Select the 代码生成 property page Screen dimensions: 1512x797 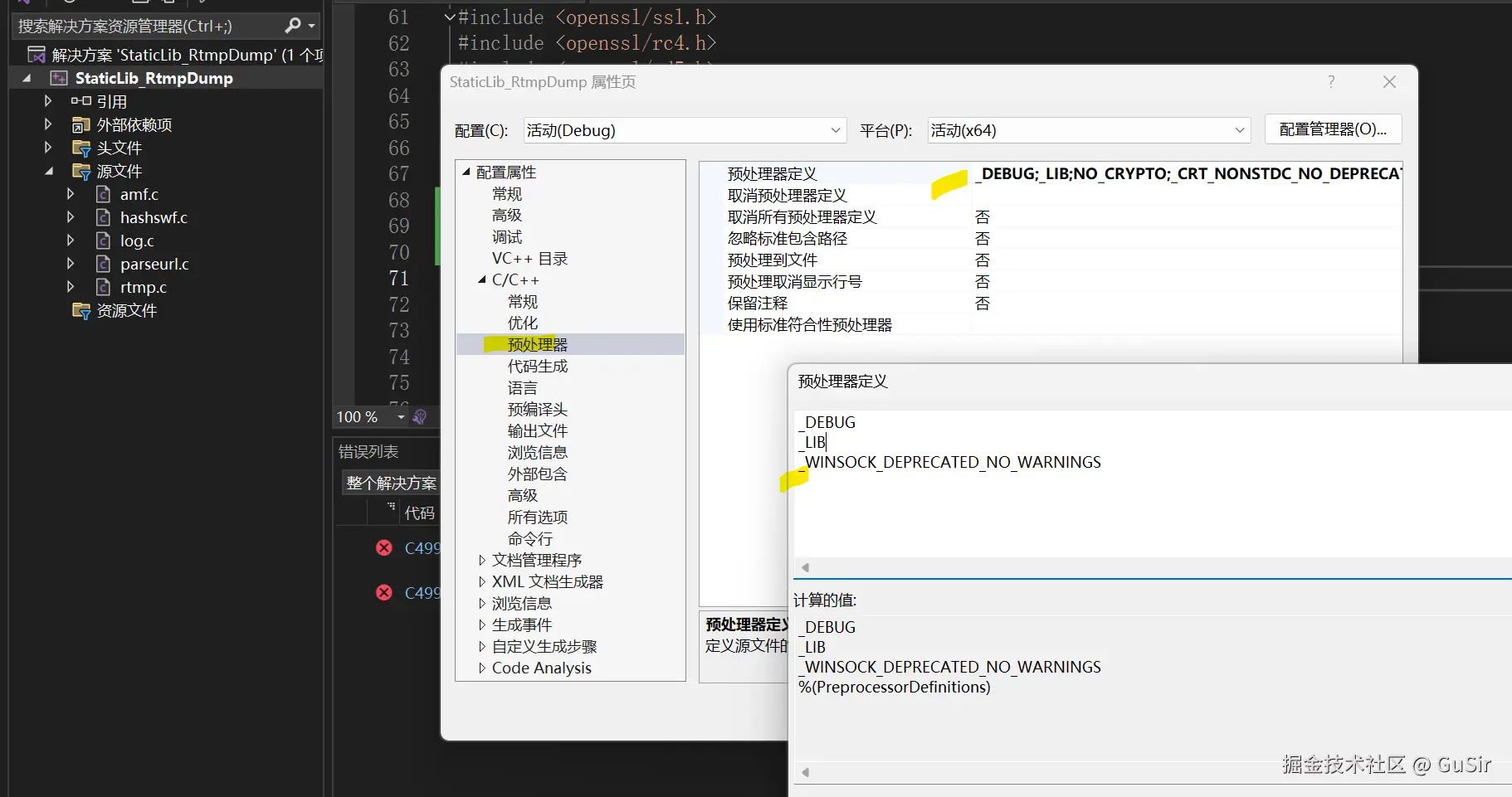(x=538, y=367)
